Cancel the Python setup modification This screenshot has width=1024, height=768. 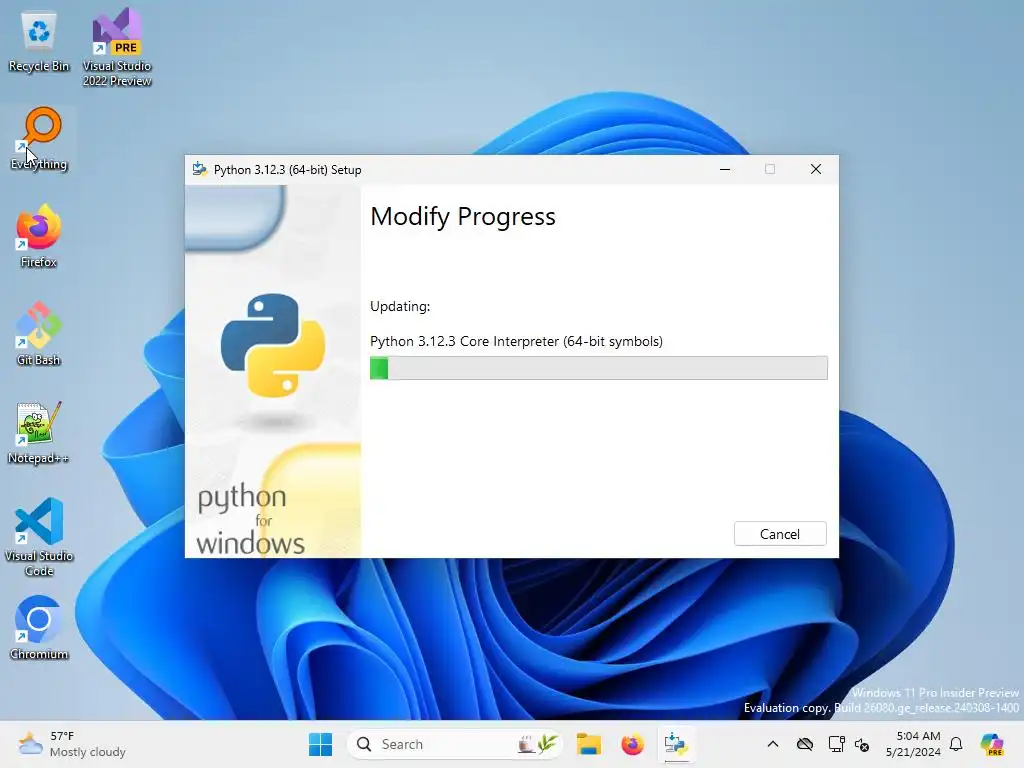(780, 534)
